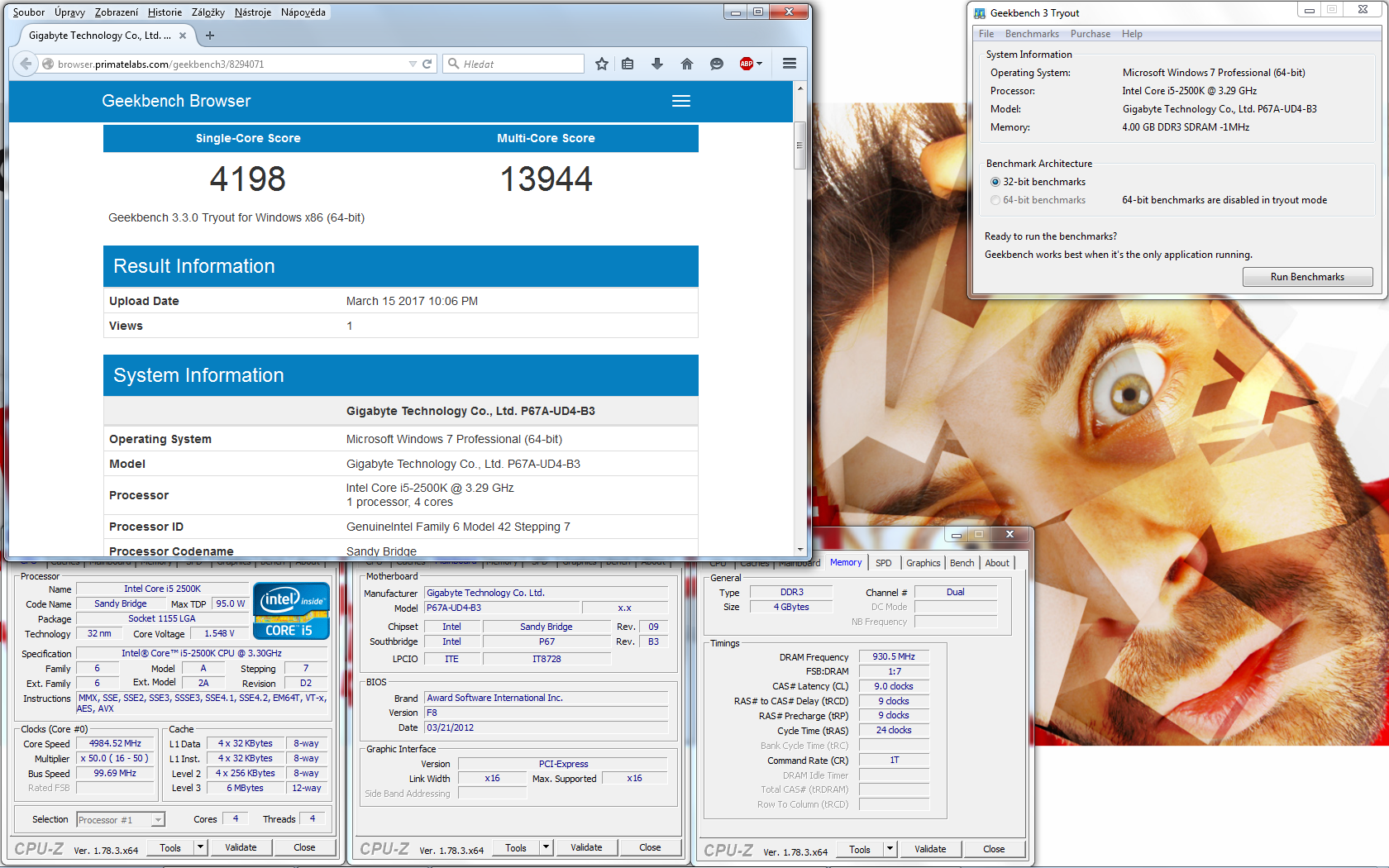Open the Tools dropdown arrow in right CPU-Z window
1389x868 pixels.
(x=890, y=849)
